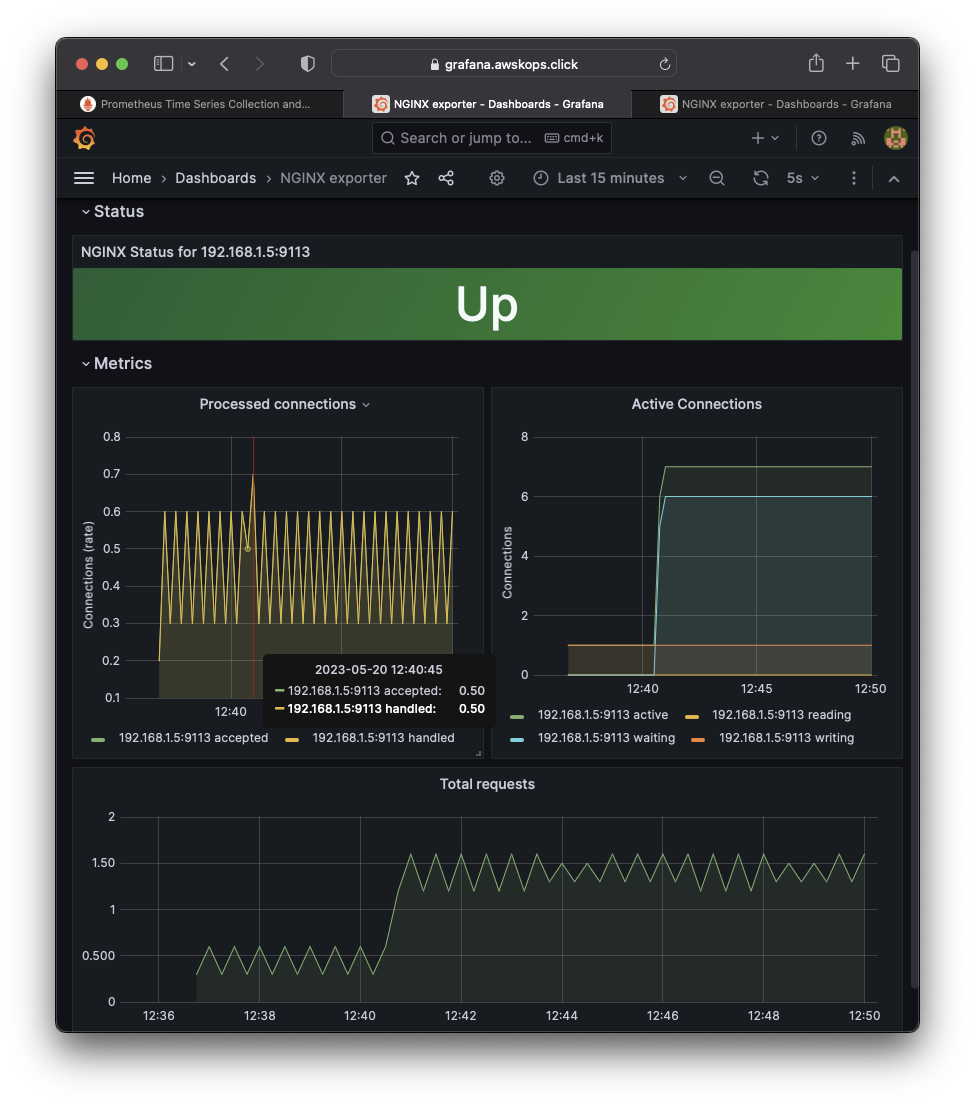Switch to the last NGINX exporter tab
The image size is (975, 1106).
pyautogui.click(x=775, y=104)
